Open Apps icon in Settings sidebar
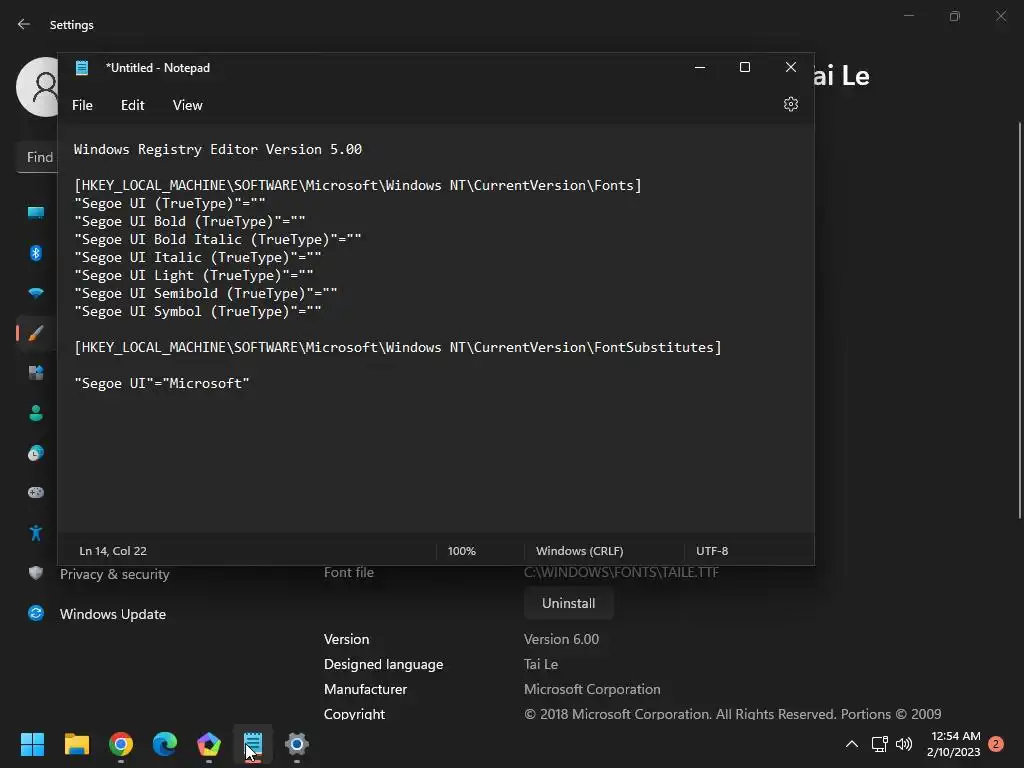Screen dimensions: 1024x768 click(x=36, y=373)
